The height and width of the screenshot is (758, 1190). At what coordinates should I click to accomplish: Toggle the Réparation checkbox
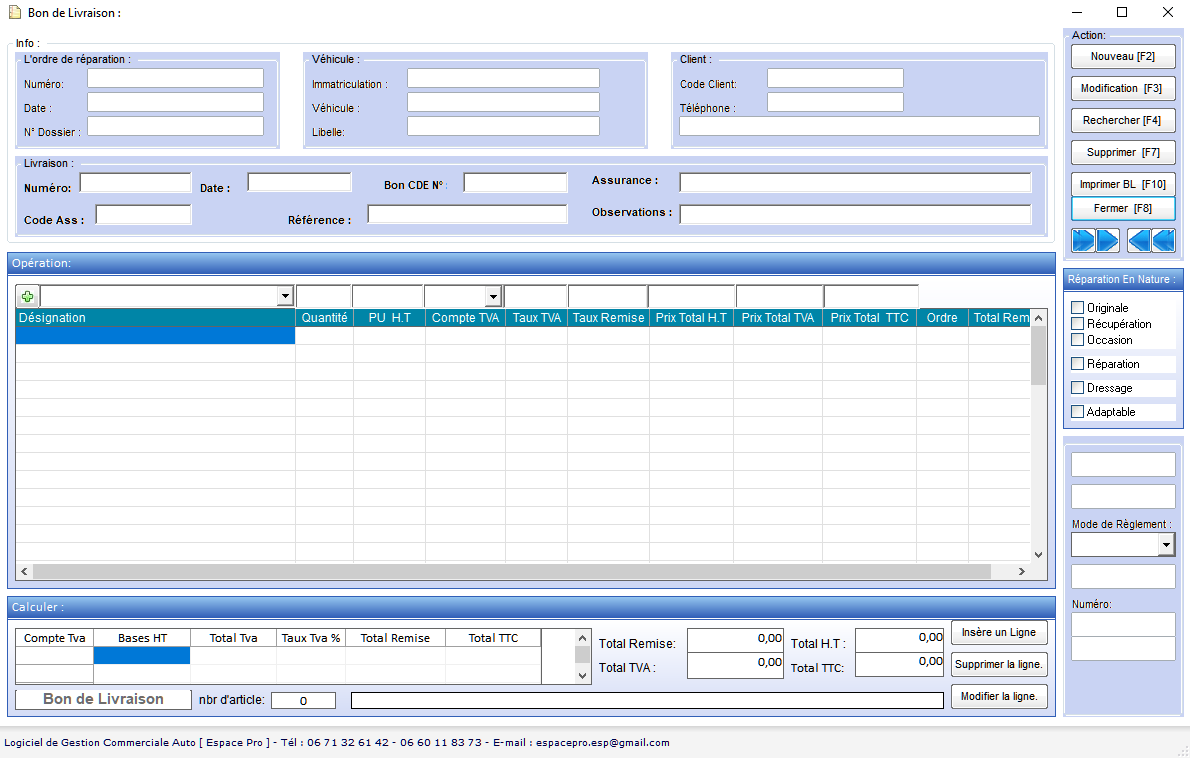1077,363
